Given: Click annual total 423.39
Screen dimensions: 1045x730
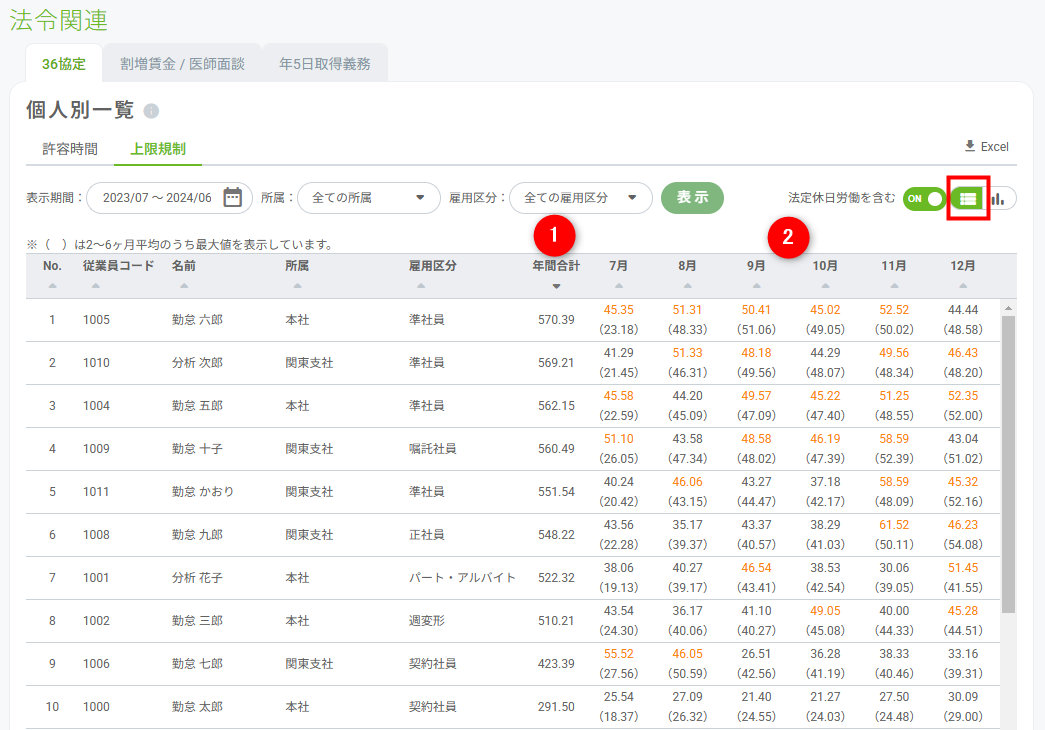Looking at the screenshot, I should [x=556, y=664].
